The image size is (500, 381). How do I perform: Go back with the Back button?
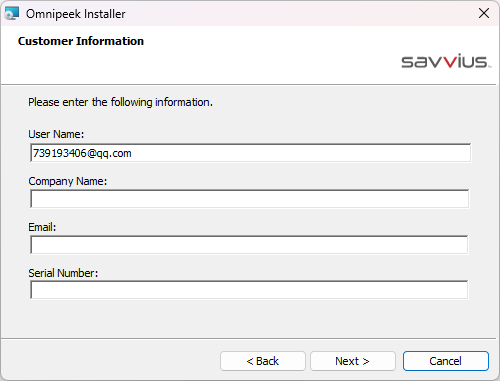[263, 361]
